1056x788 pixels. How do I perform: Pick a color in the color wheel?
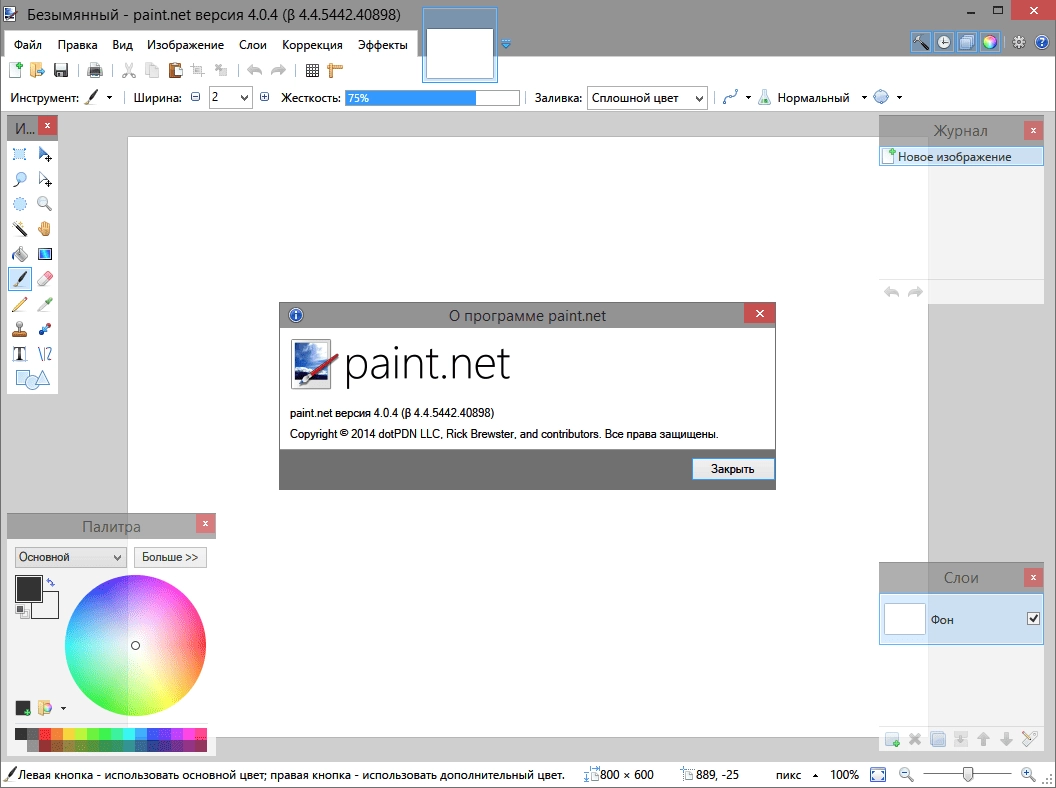(135, 645)
